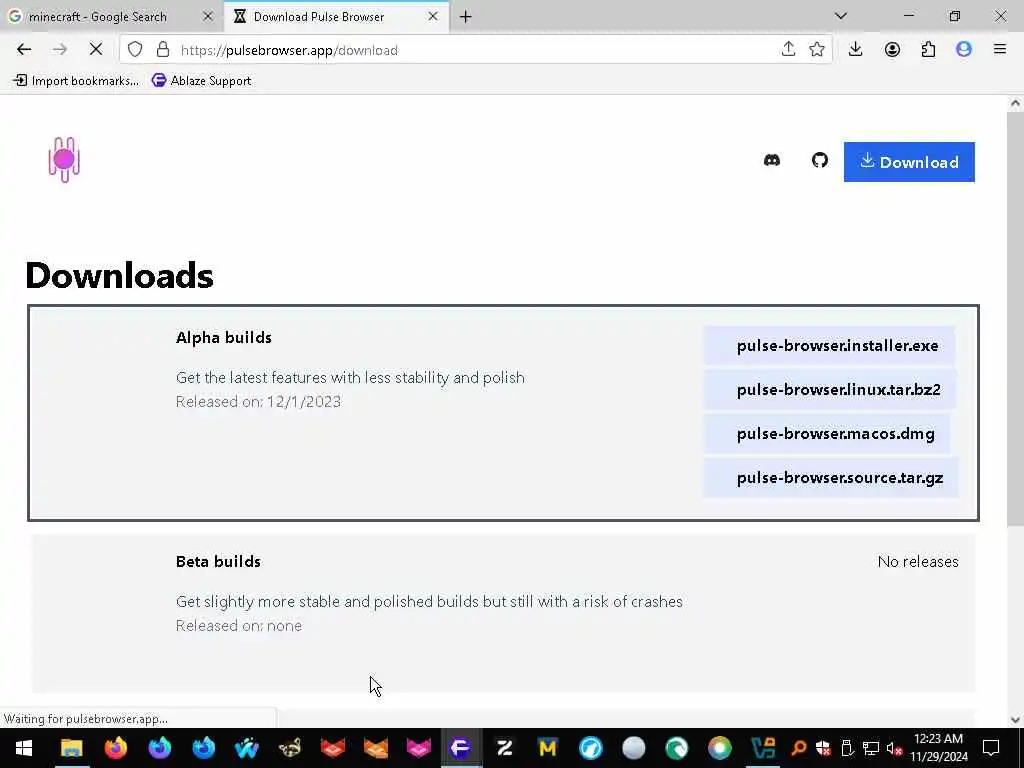
Task: Click the 'No releases' text
Action: (918, 562)
